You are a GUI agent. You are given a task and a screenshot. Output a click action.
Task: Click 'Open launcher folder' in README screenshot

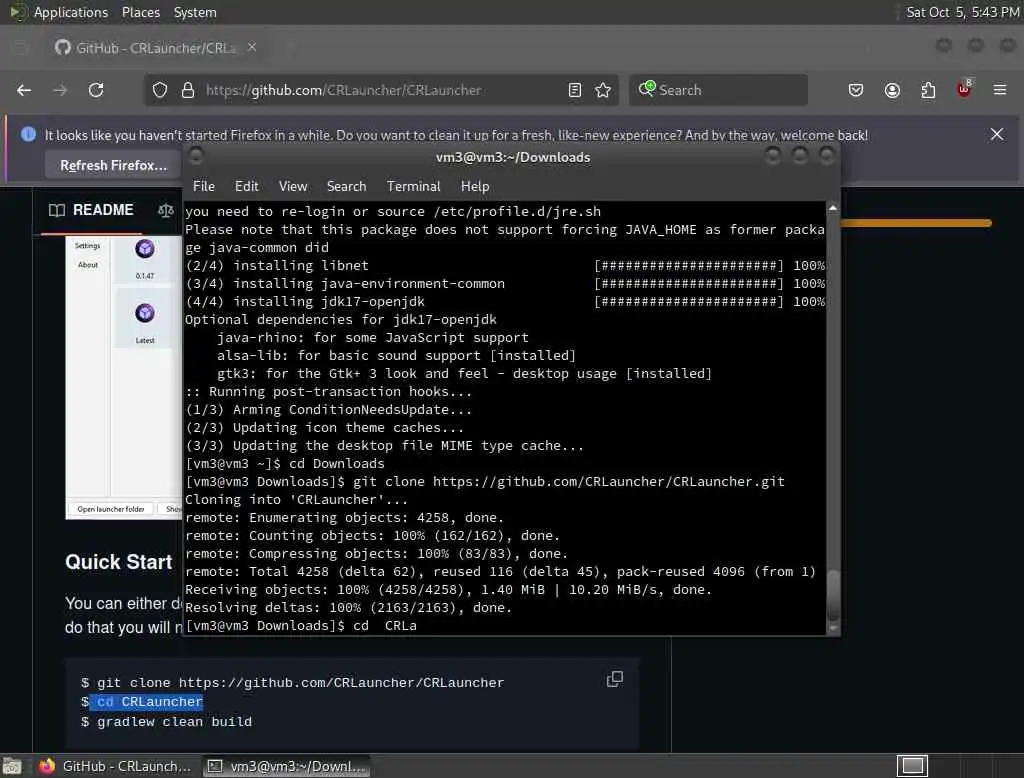click(110, 509)
